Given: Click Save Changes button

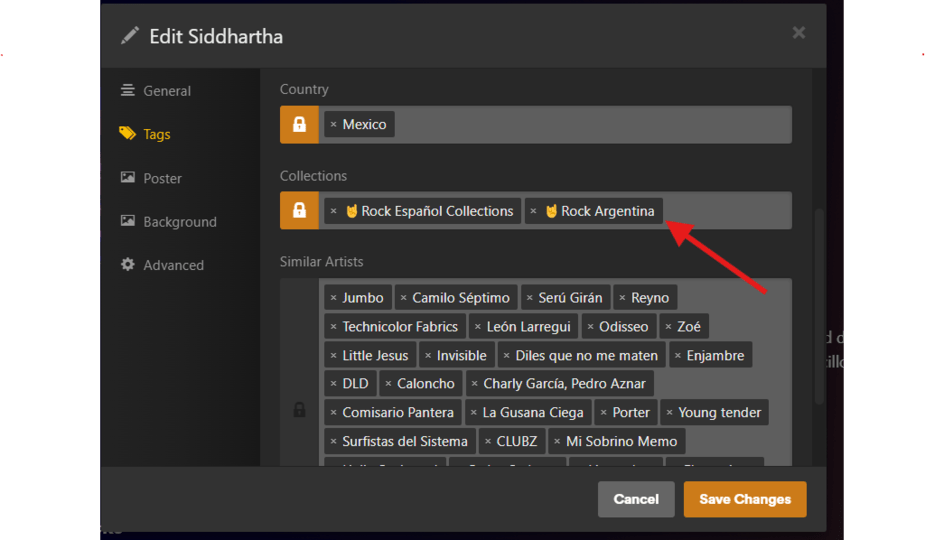Looking at the screenshot, I should tap(745, 499).
